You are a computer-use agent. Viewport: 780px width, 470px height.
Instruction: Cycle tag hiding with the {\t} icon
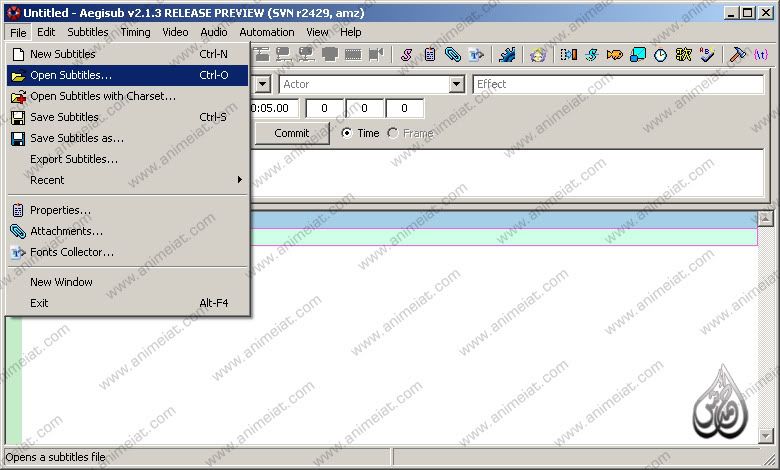pos(761,55)
